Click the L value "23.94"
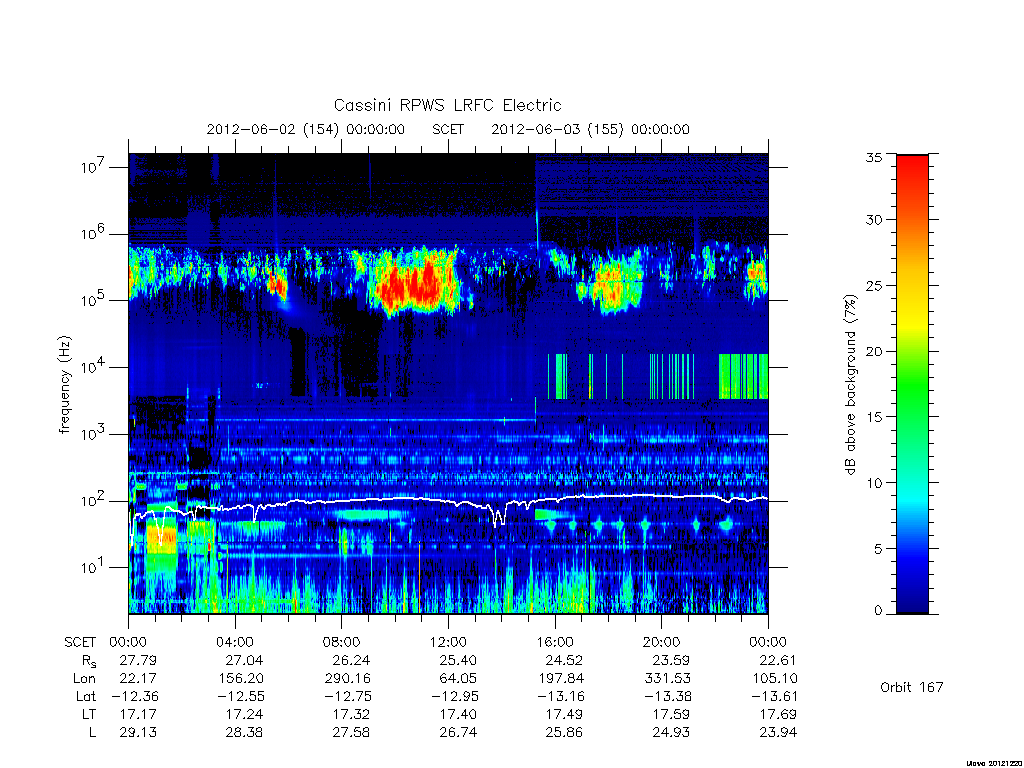Viewport: 1024px width, 768px height. click(778, 733)
